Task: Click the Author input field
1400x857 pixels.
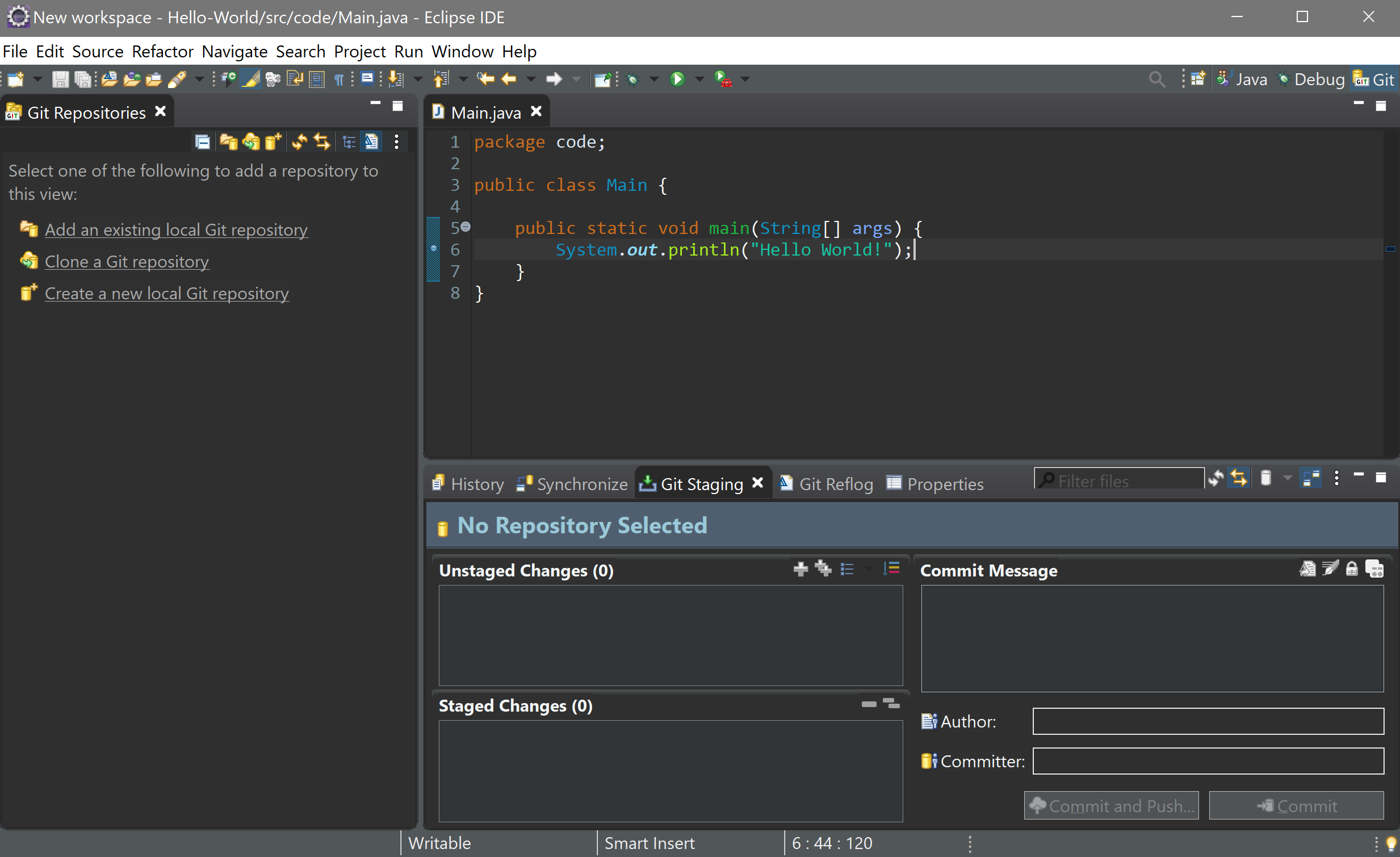Action: (x=1208, y=721)
